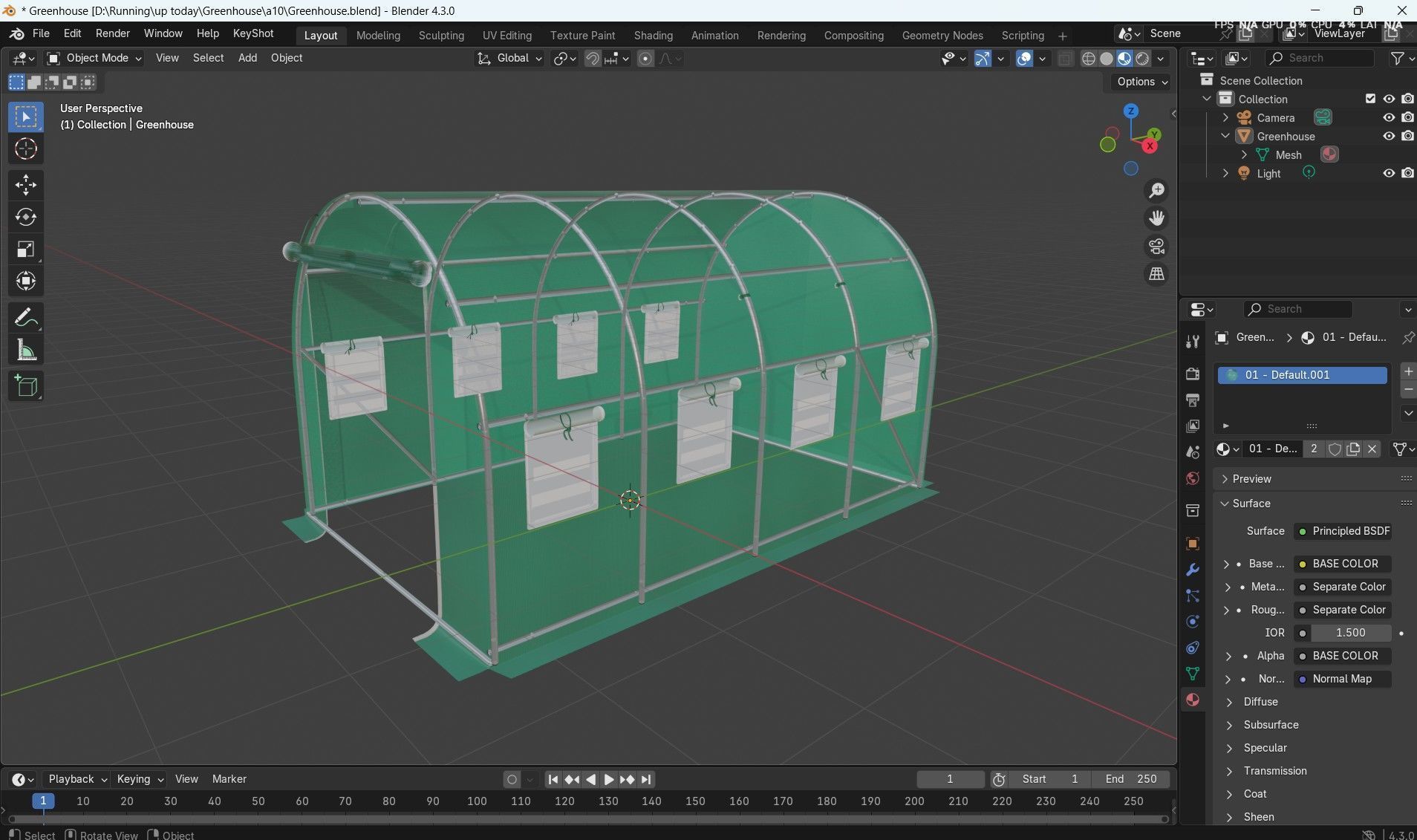This screenshot has height=840, width=1417.
Task: Open the File menu
Action: point(41,33)
